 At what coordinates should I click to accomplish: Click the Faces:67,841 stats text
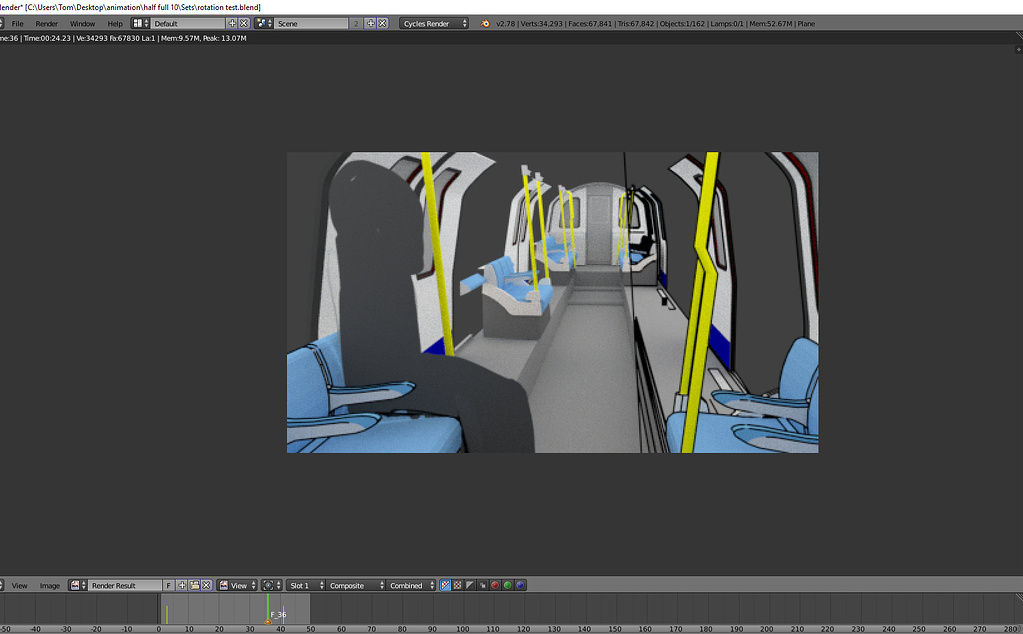pos(590,23)
